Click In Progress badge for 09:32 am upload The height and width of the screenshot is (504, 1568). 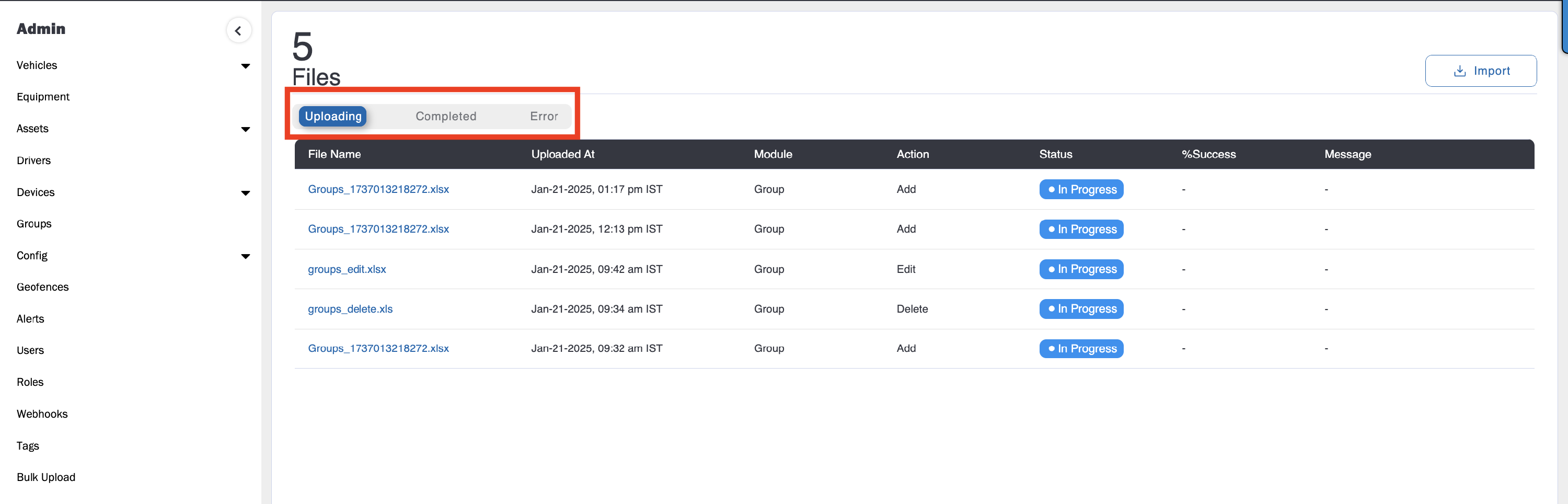[x=1081, y=349]
